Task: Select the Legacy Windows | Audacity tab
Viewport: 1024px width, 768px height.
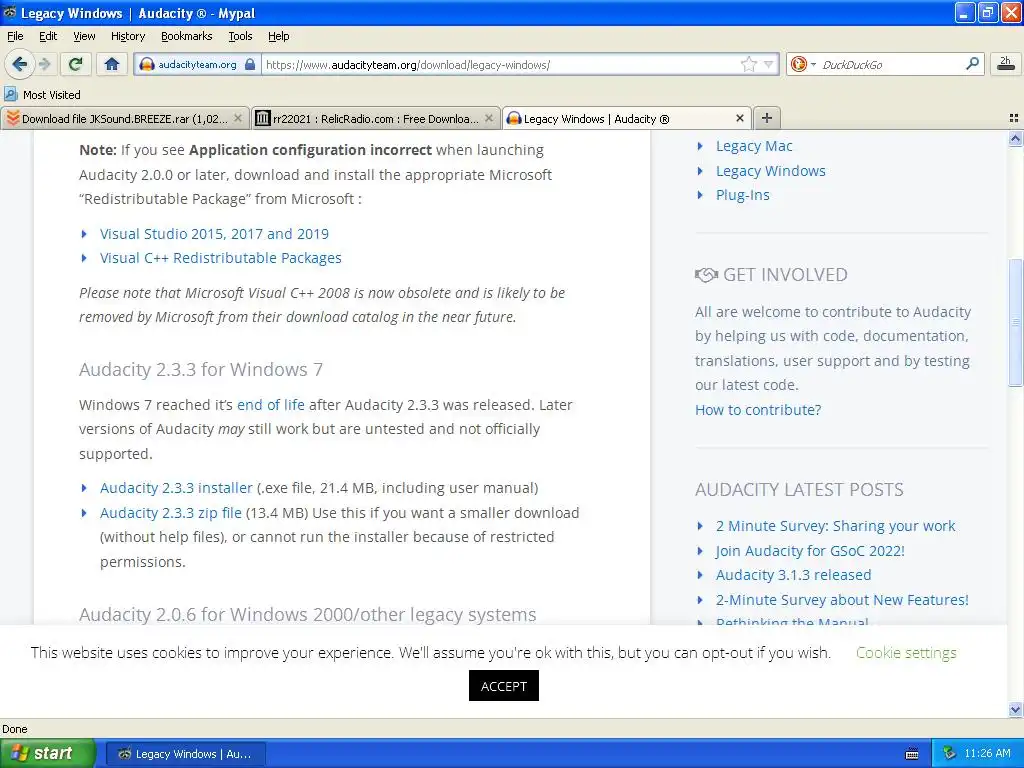Action: point(626,119)
